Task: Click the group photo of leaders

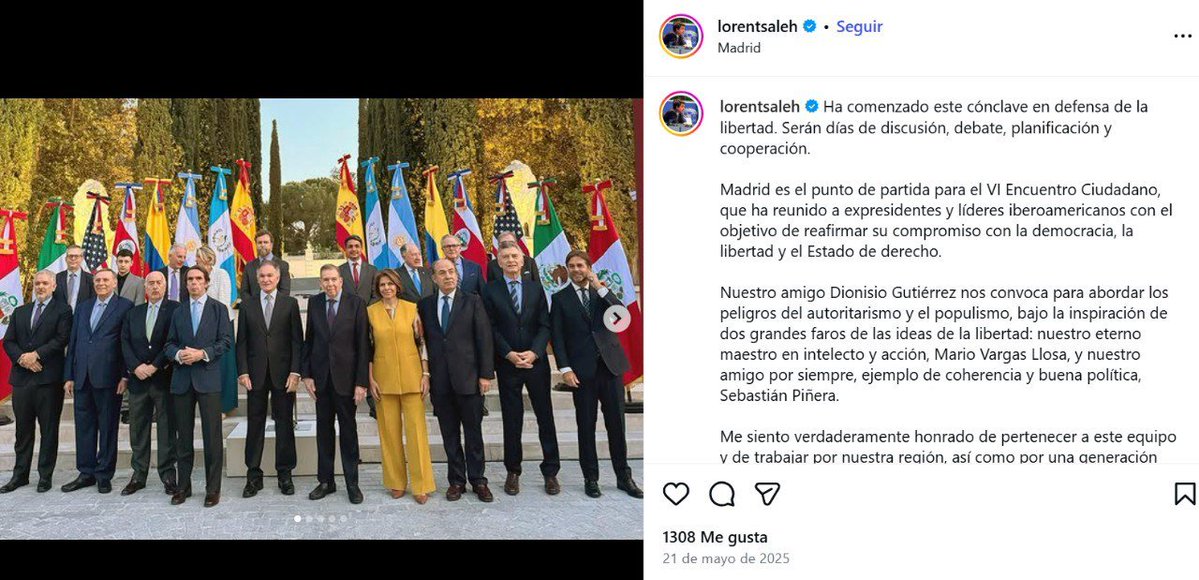Action: point(321,318)
